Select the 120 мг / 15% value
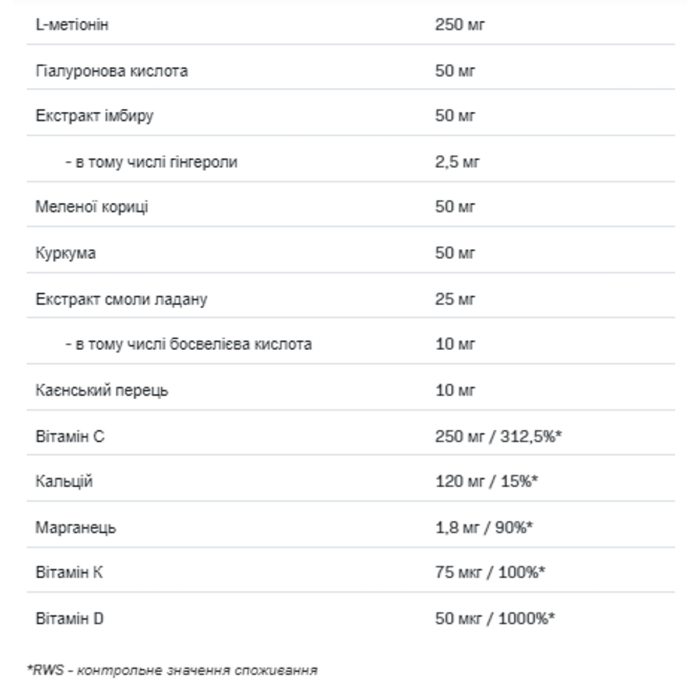The height and width of the screenshot is (700, 700). pyautogui.click(x=487, y=481)
